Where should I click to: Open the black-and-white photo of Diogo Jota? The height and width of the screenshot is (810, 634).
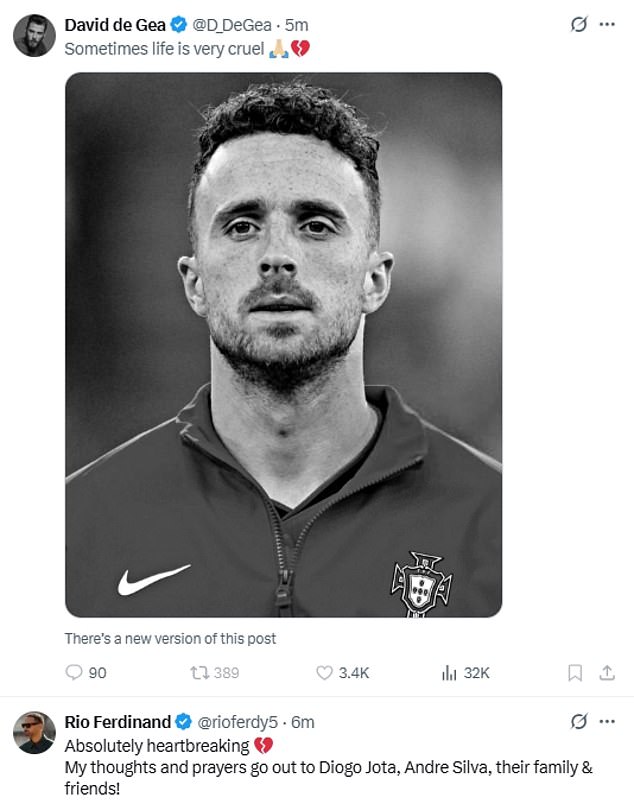(x=284, y=345)
